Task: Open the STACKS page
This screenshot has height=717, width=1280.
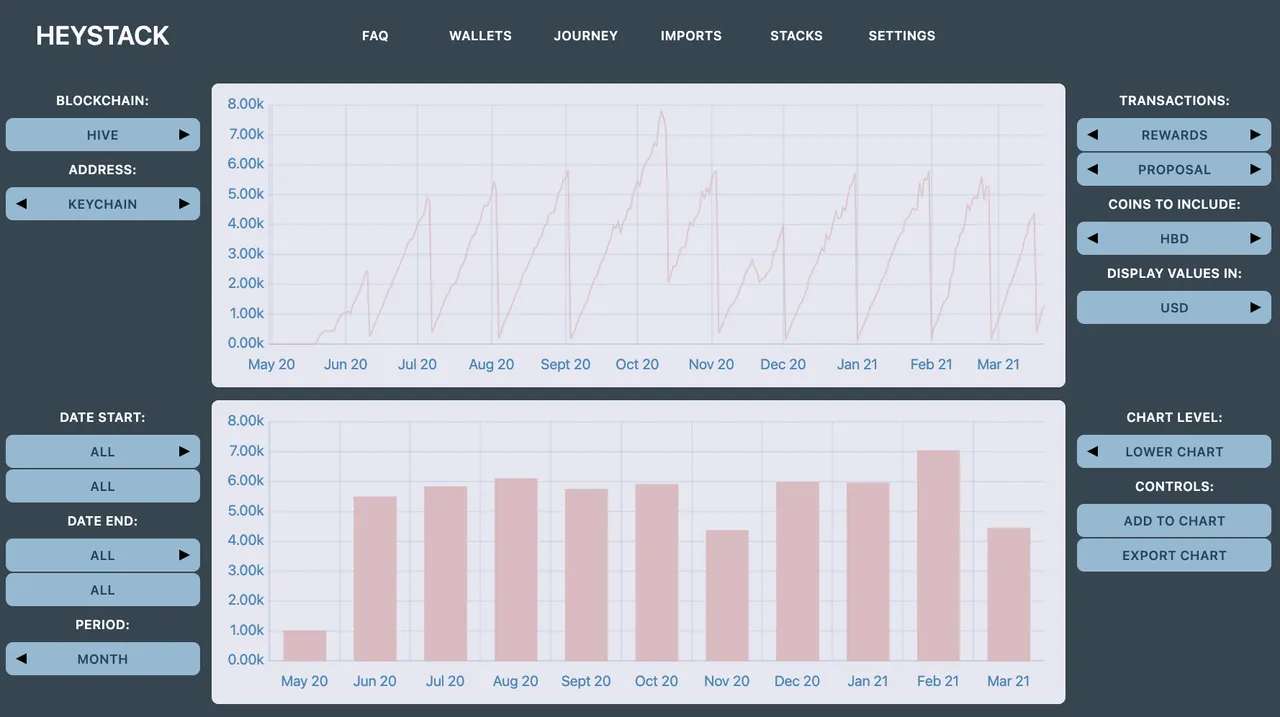Action: click(796, 36)
